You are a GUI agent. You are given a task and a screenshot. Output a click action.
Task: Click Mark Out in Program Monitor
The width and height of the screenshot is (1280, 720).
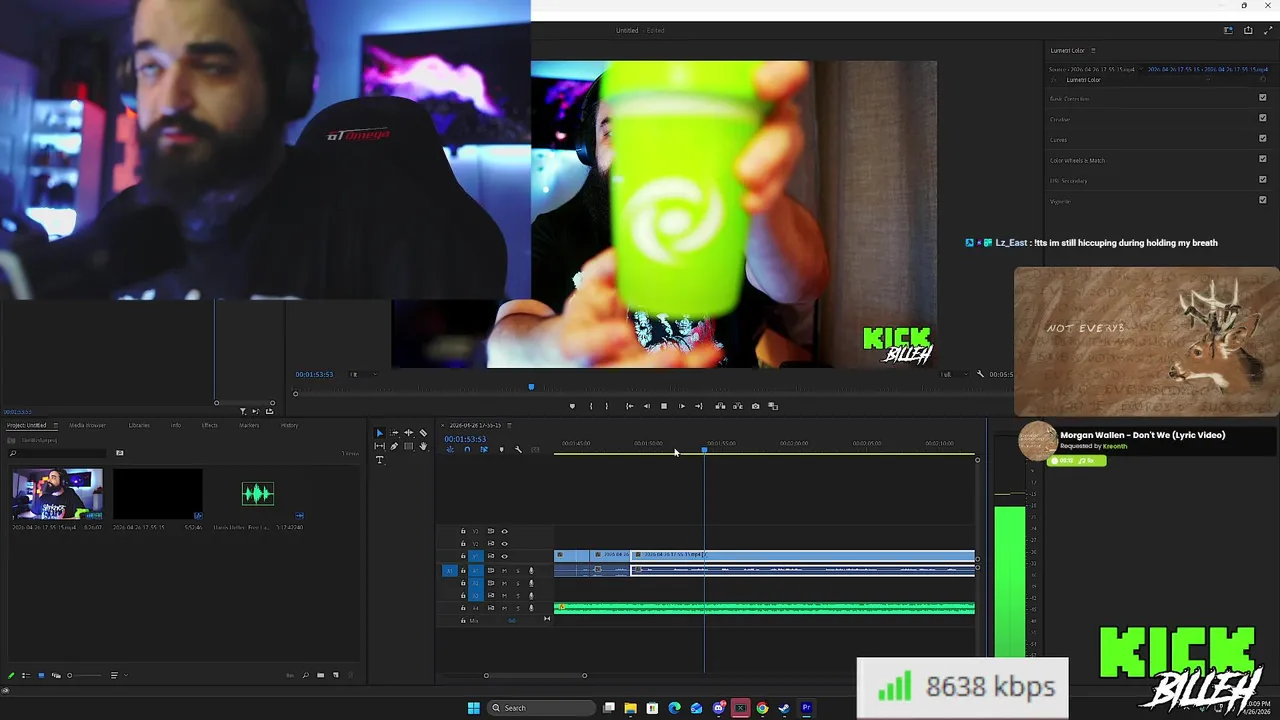[x=606, y=406]
